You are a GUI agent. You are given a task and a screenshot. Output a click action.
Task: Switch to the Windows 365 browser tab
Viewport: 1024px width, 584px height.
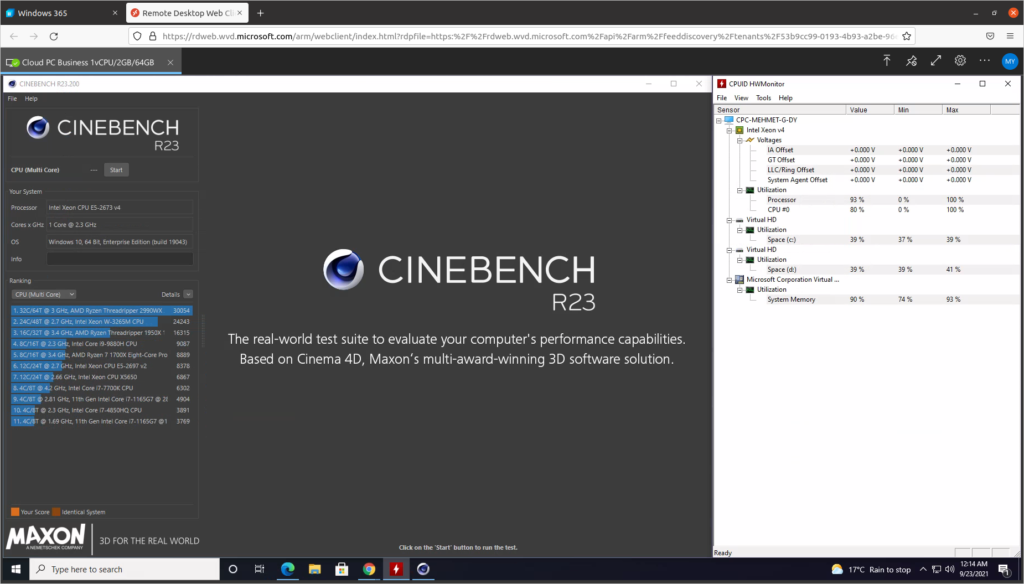click(x=61, y=13)
